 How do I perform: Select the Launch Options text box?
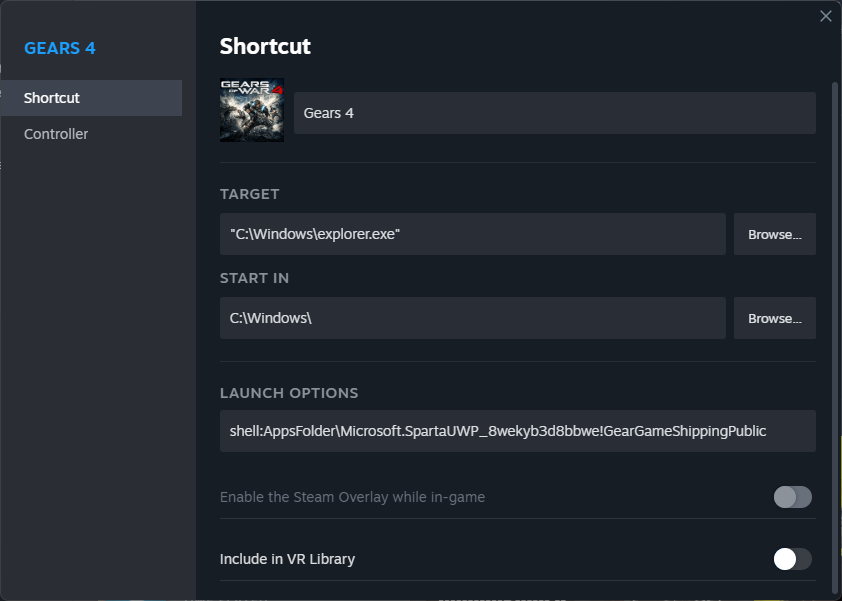coord(517,430)
